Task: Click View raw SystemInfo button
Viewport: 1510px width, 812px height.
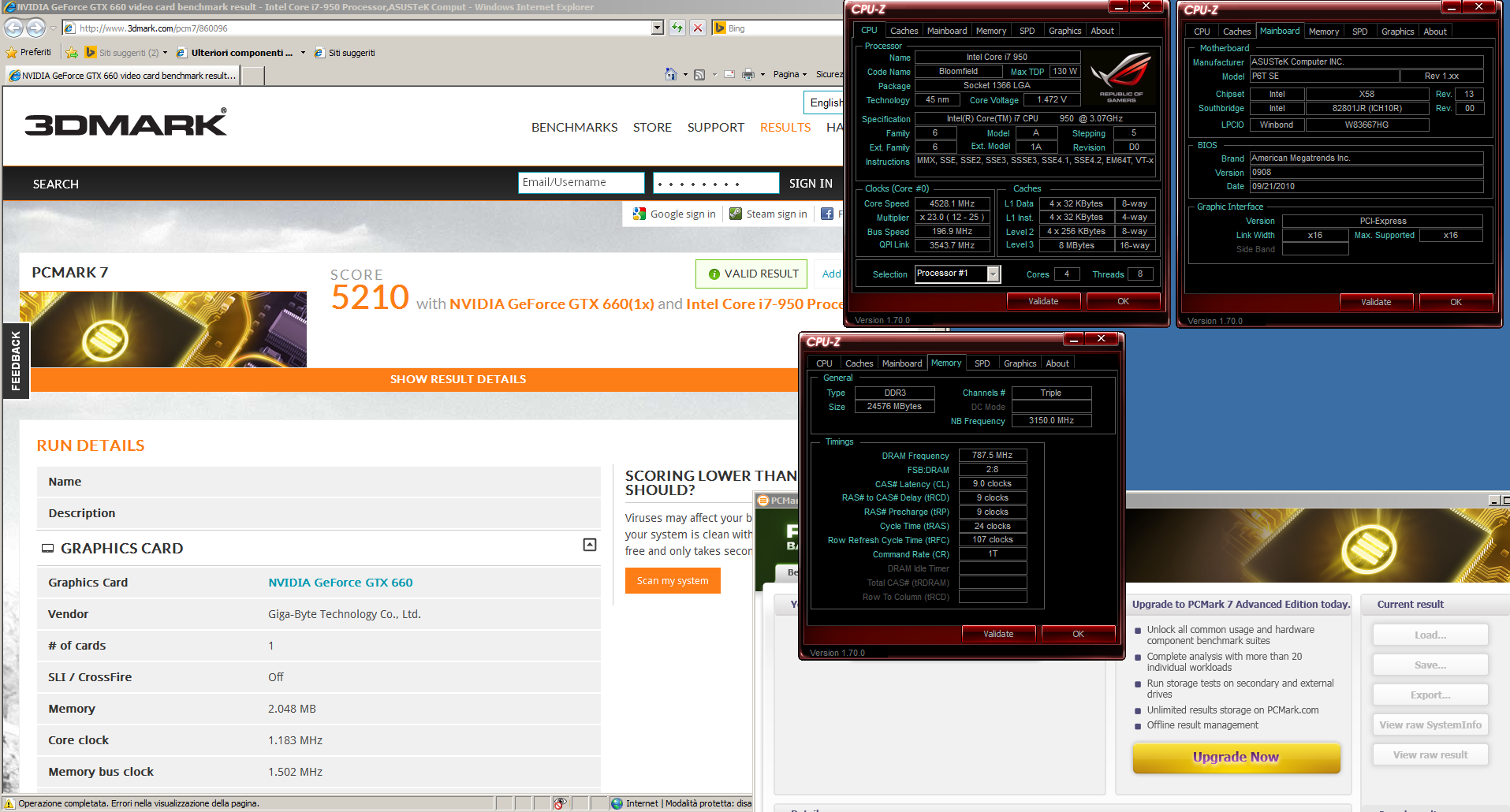Action: coord(1430,725)
